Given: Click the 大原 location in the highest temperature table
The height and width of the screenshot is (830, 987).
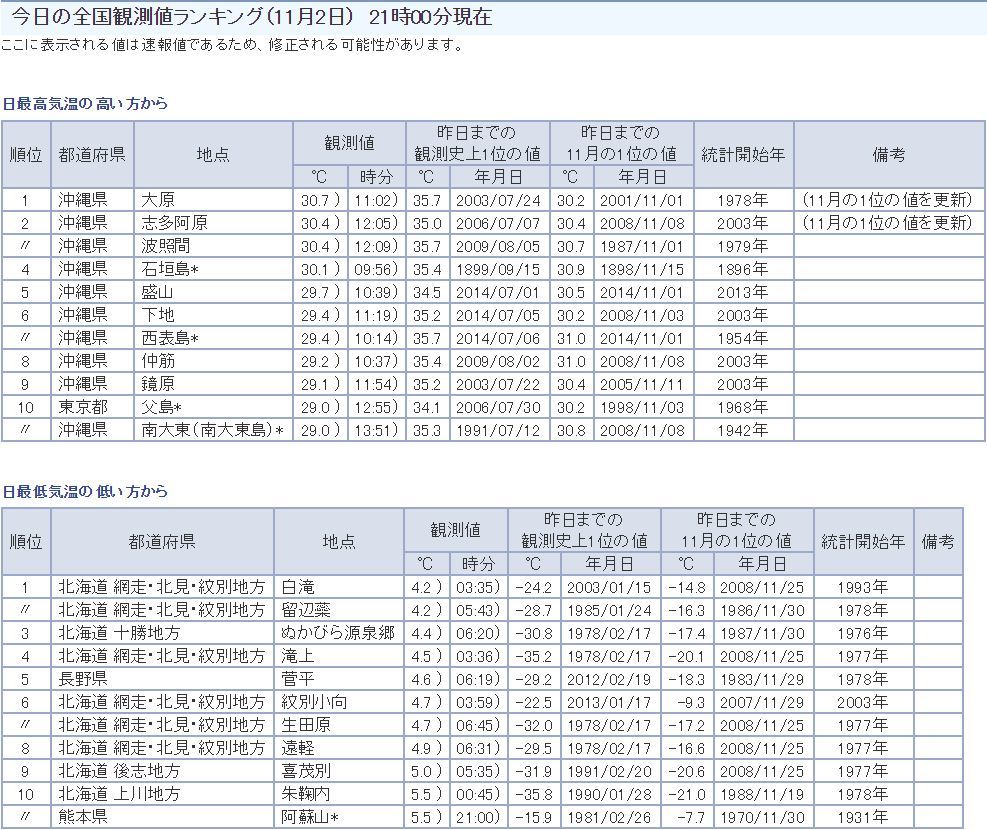Looking at the screenshot, I should click(x=213, y=200).
